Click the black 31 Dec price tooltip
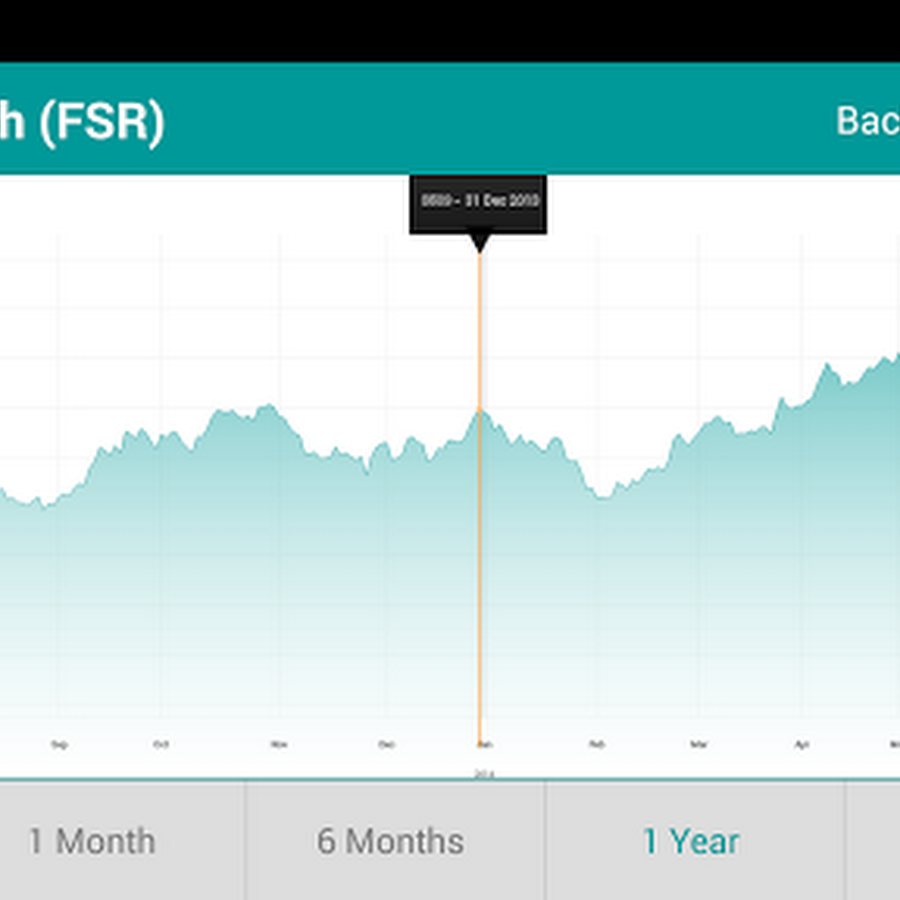Screen dimensions: 900x900 (479, 200)
